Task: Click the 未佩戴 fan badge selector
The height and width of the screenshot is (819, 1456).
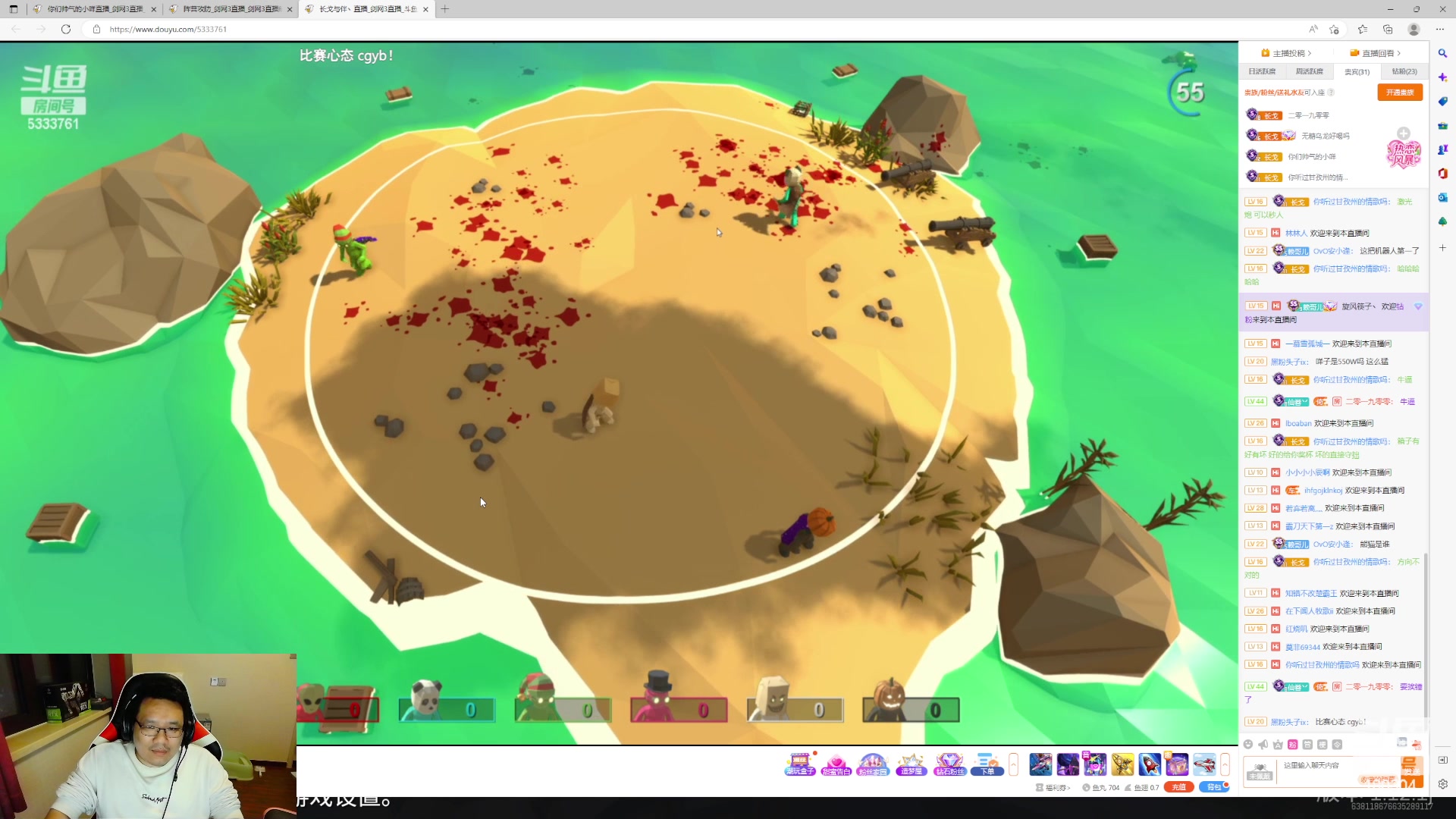Action: click(x=1260, y=771)
